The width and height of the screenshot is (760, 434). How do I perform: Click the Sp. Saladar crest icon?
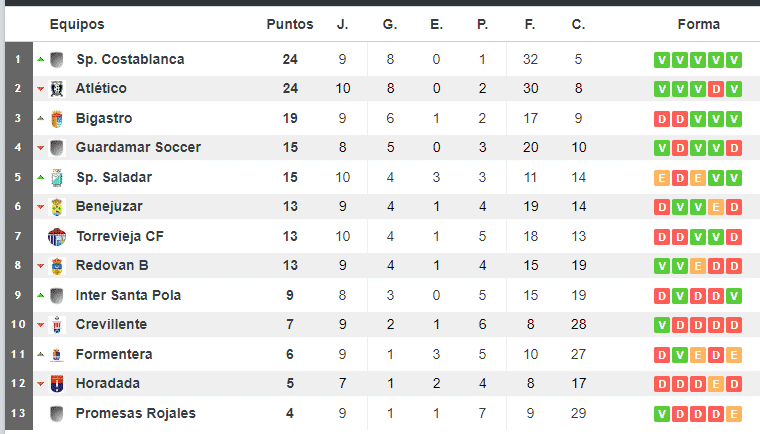[57, 178]
